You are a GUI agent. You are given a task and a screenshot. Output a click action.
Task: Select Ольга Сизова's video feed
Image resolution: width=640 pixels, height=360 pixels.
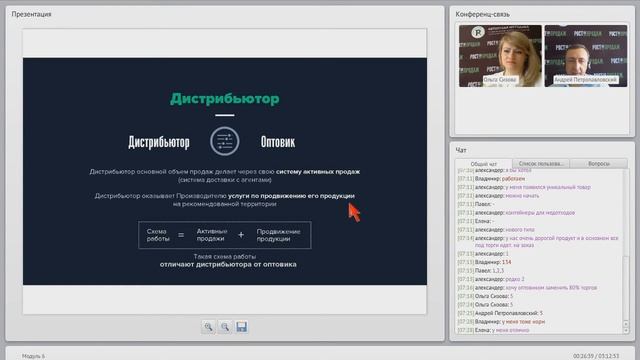(500, 56)
